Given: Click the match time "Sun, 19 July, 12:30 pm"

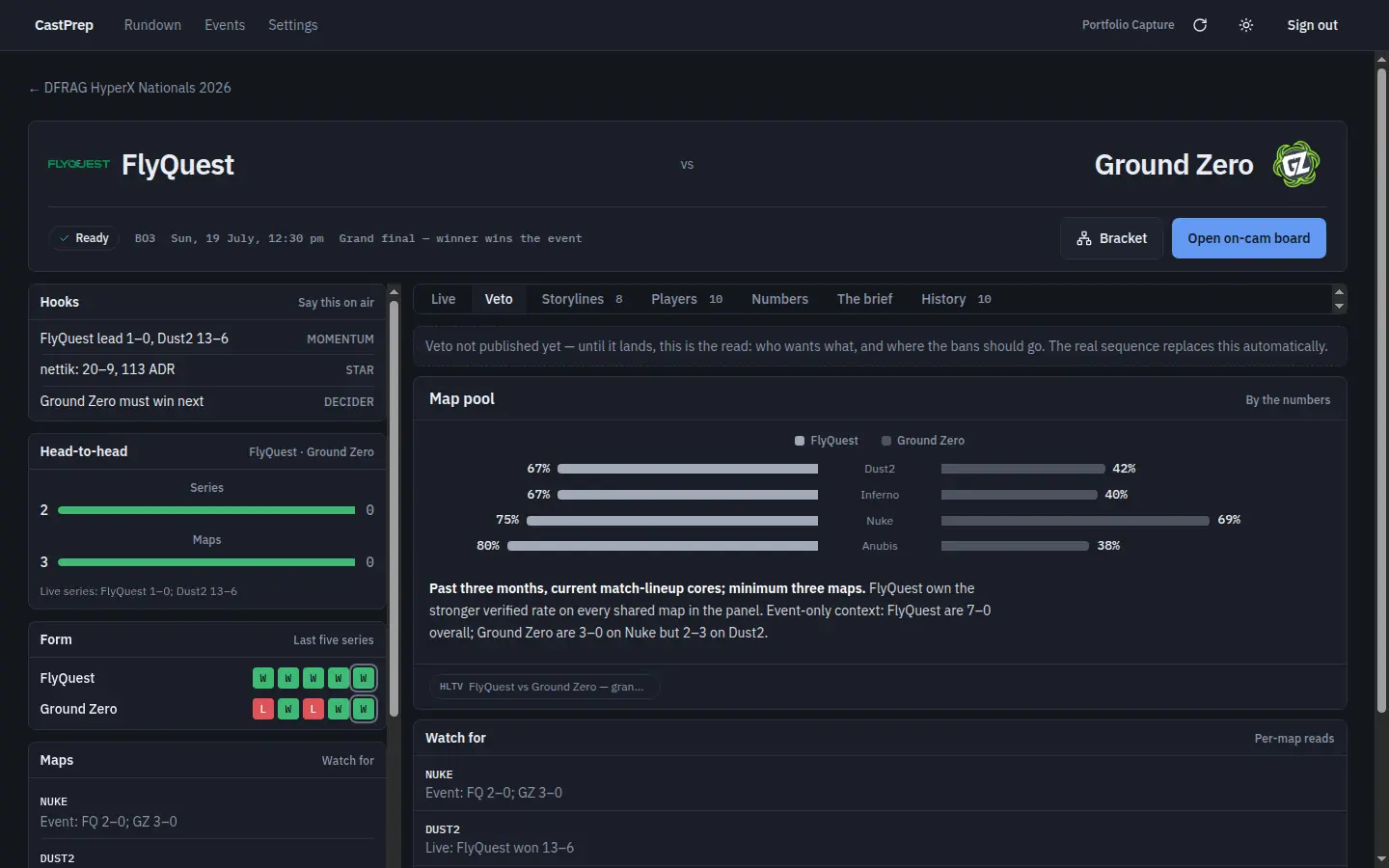Looking at the screenshot, I should click(x=247, y=238).
